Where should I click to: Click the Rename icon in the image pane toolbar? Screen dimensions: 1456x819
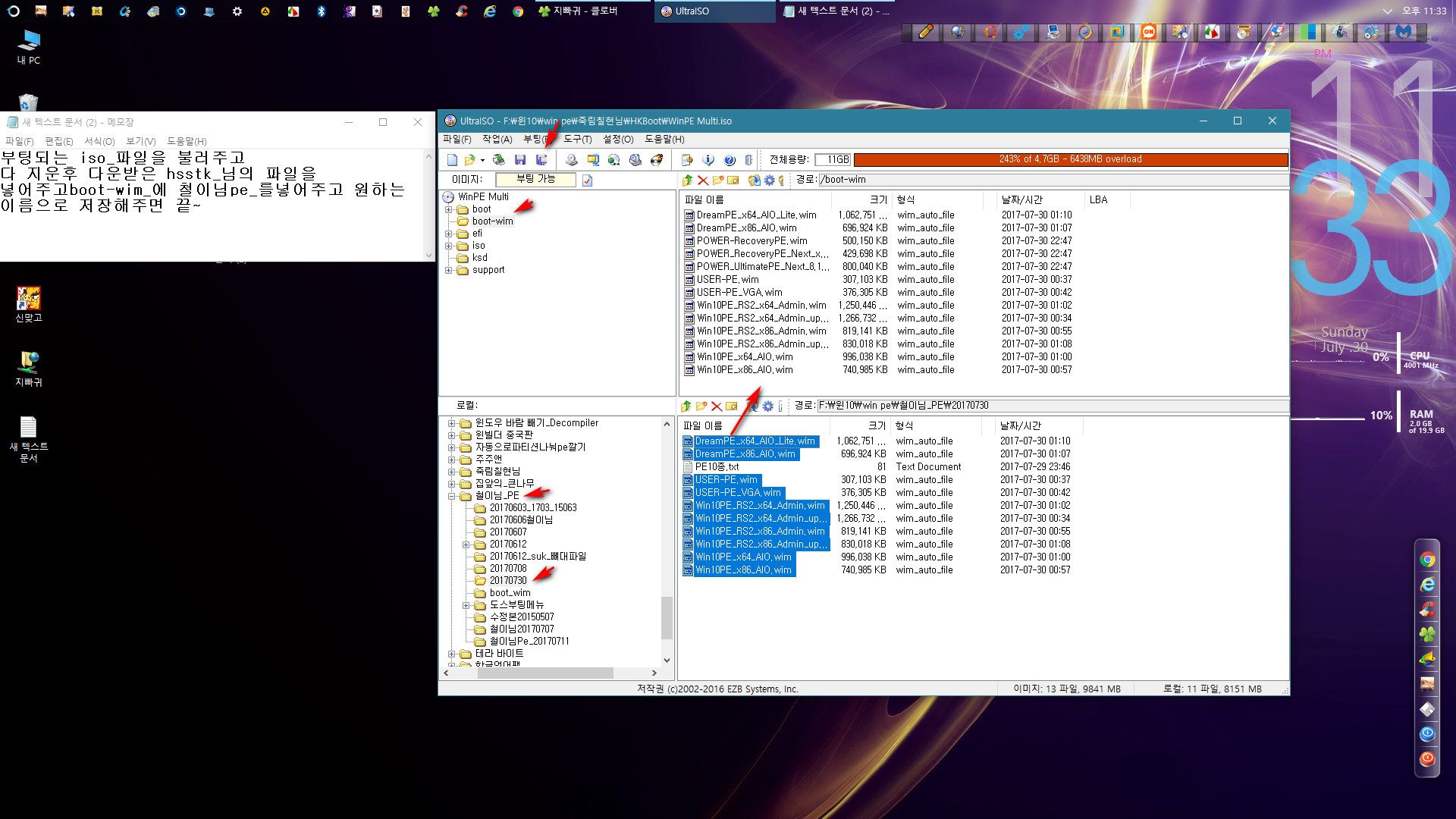click(x=733, y=180)
